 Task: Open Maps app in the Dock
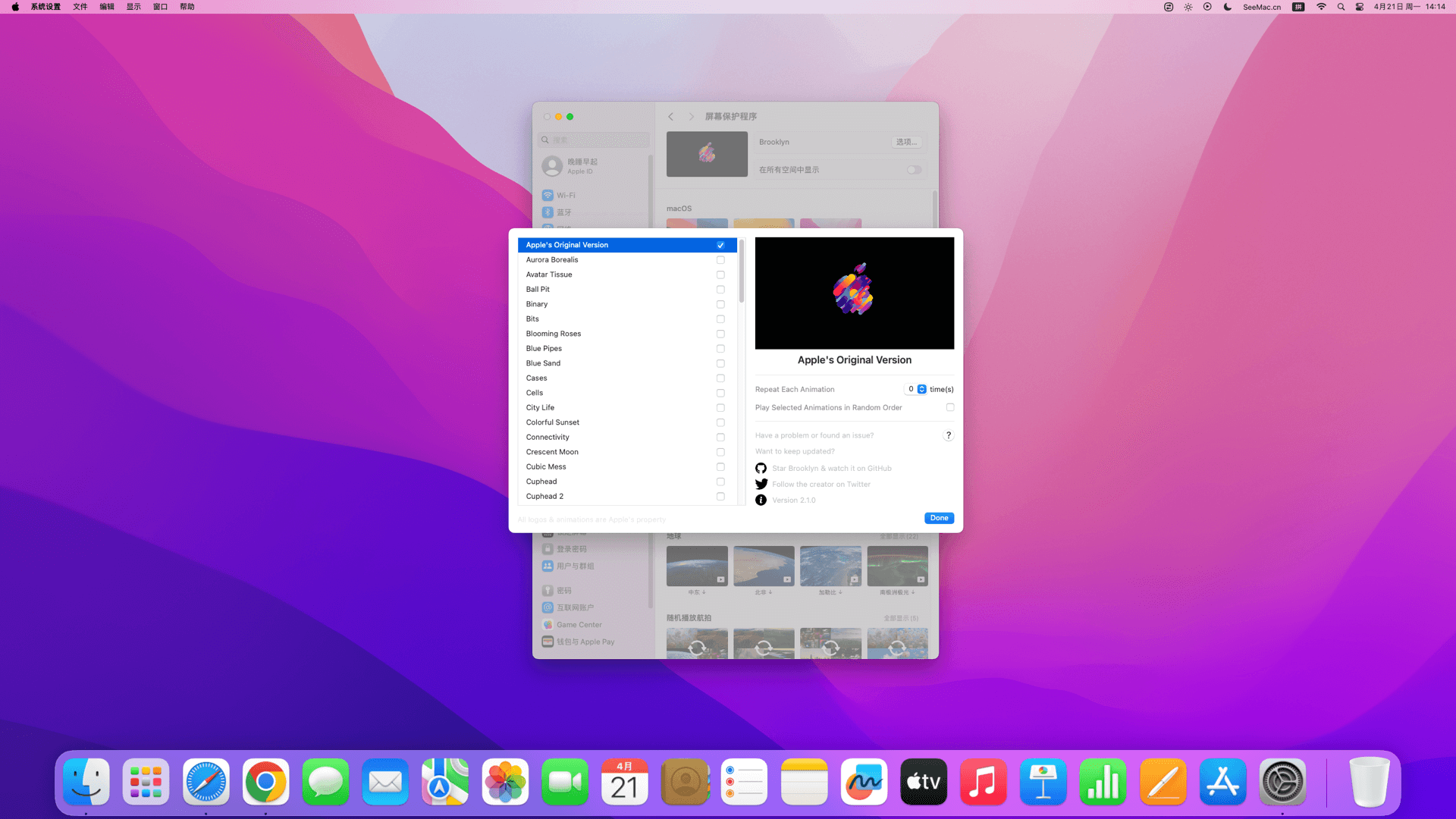[x=445, y=782]
